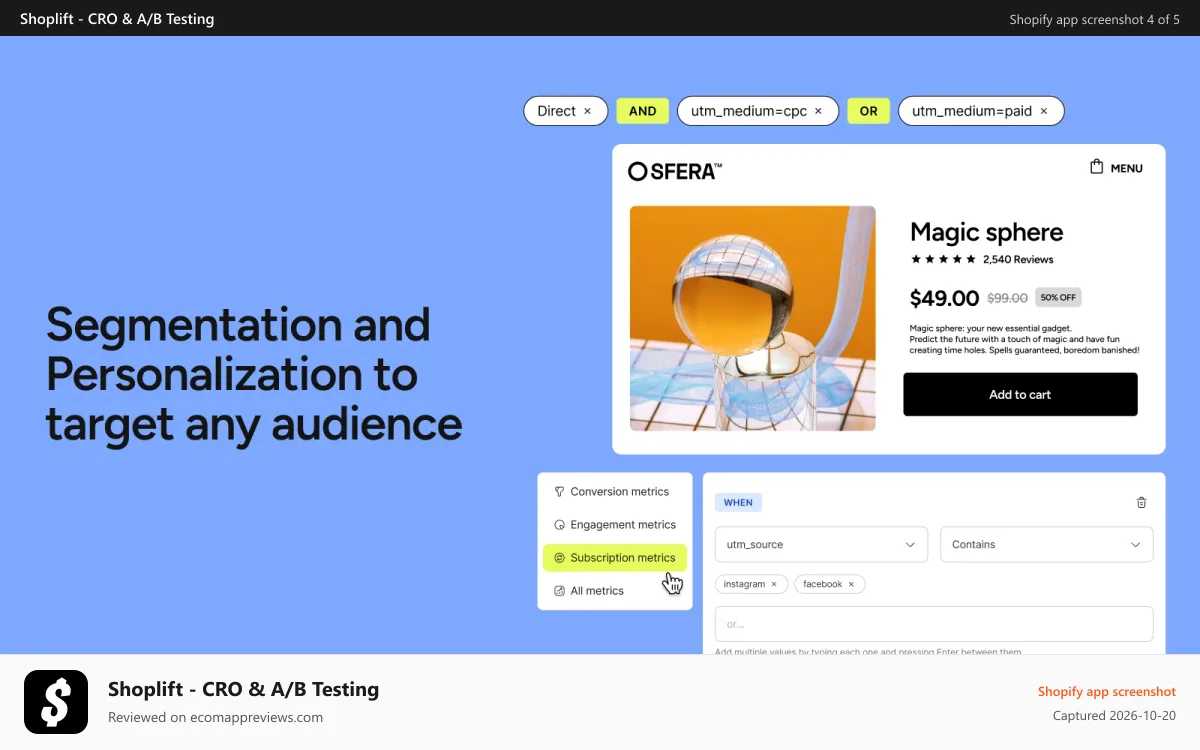Click the 50% OFF badge
Screen dimensions: 1200x750
pyautogui.click(x=1058, y=297)
